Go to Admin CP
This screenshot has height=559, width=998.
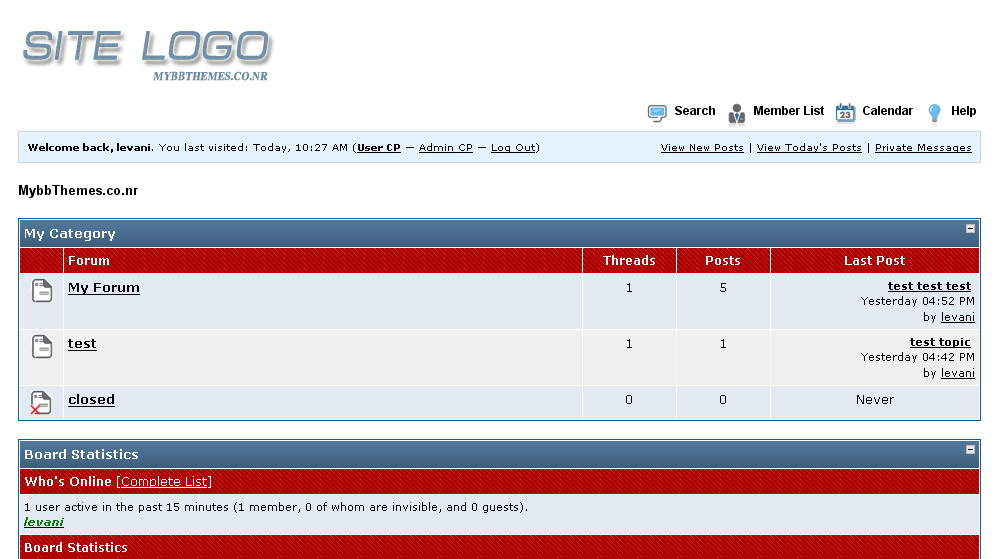pos(446,148)
